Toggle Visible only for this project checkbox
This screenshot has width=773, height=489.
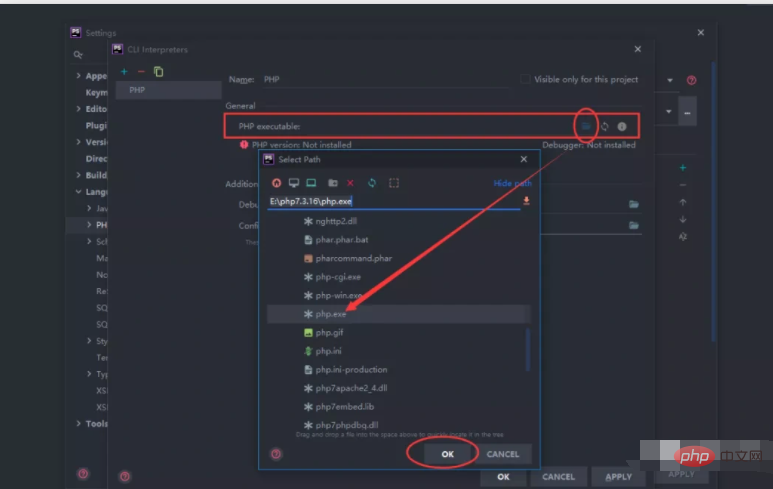click(525, 79)
